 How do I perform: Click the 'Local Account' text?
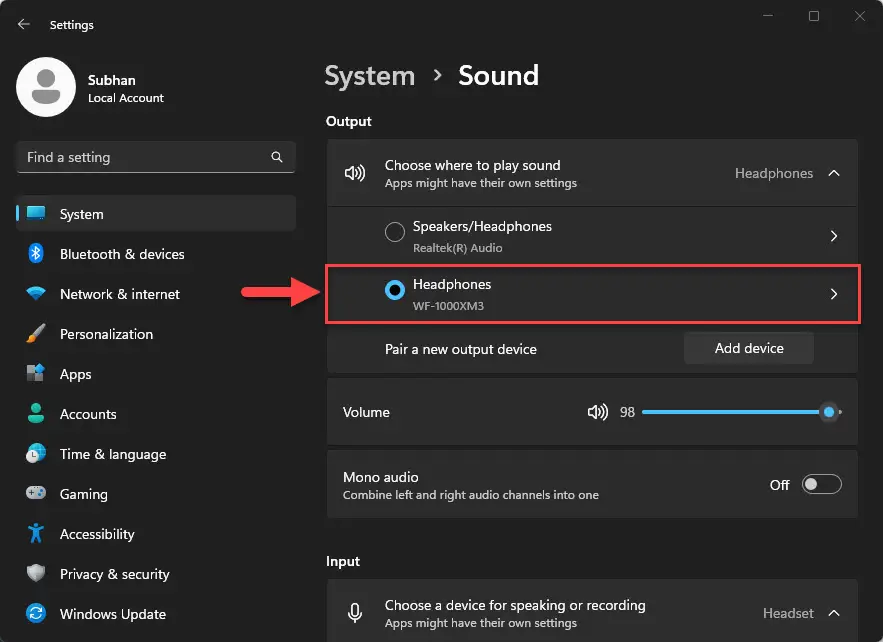(x=126, y=98)
